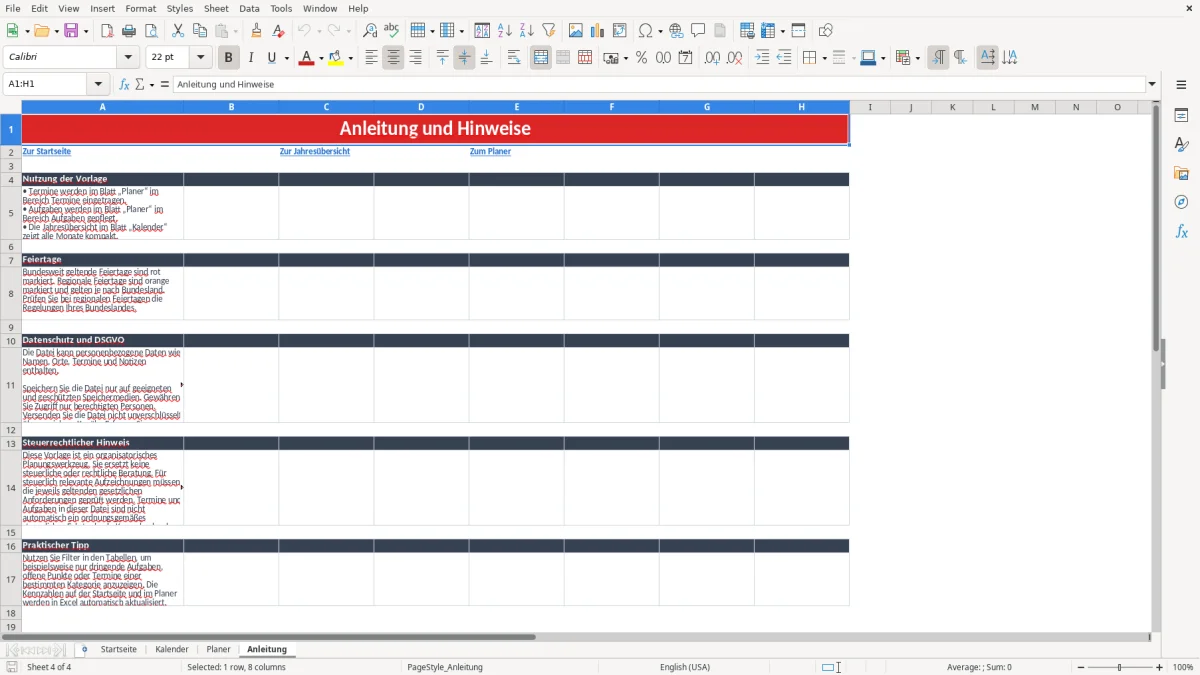1200x675 pixels.
Task: Toggle Wrap Text button
Action: [x=514, y=58]
